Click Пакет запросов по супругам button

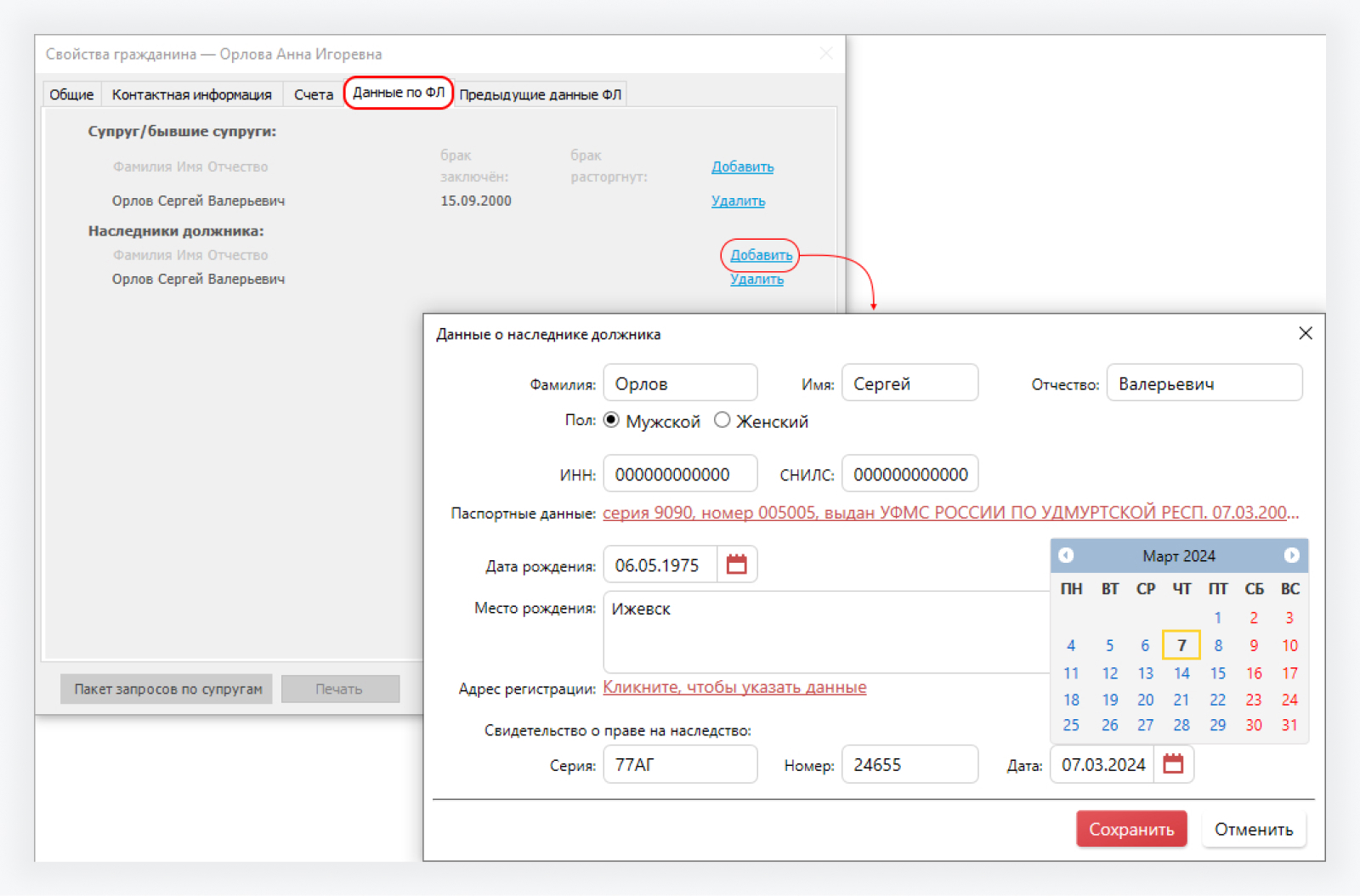[x=167, y=689]
